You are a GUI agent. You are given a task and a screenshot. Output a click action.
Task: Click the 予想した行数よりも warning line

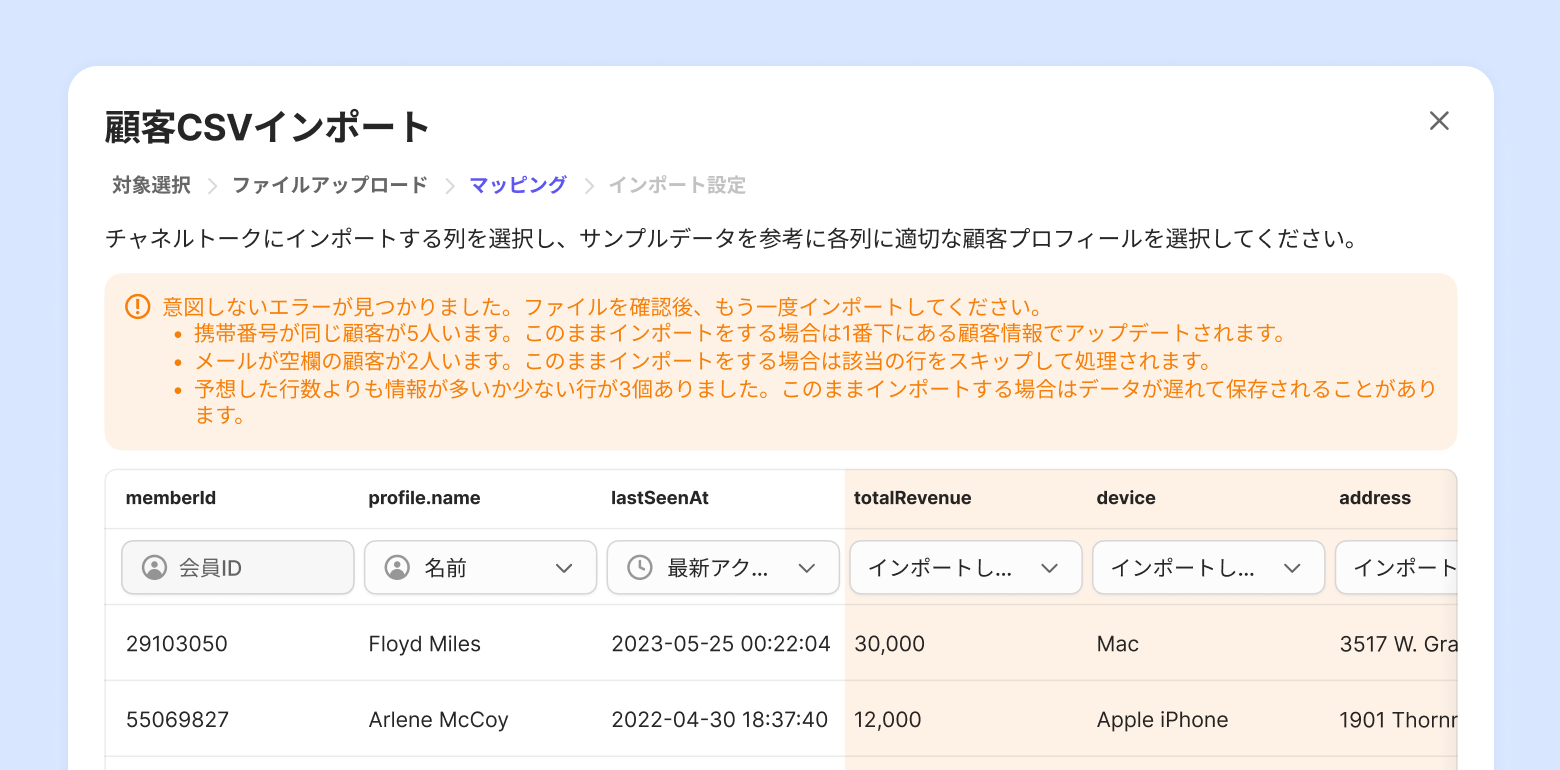point(815,402)
